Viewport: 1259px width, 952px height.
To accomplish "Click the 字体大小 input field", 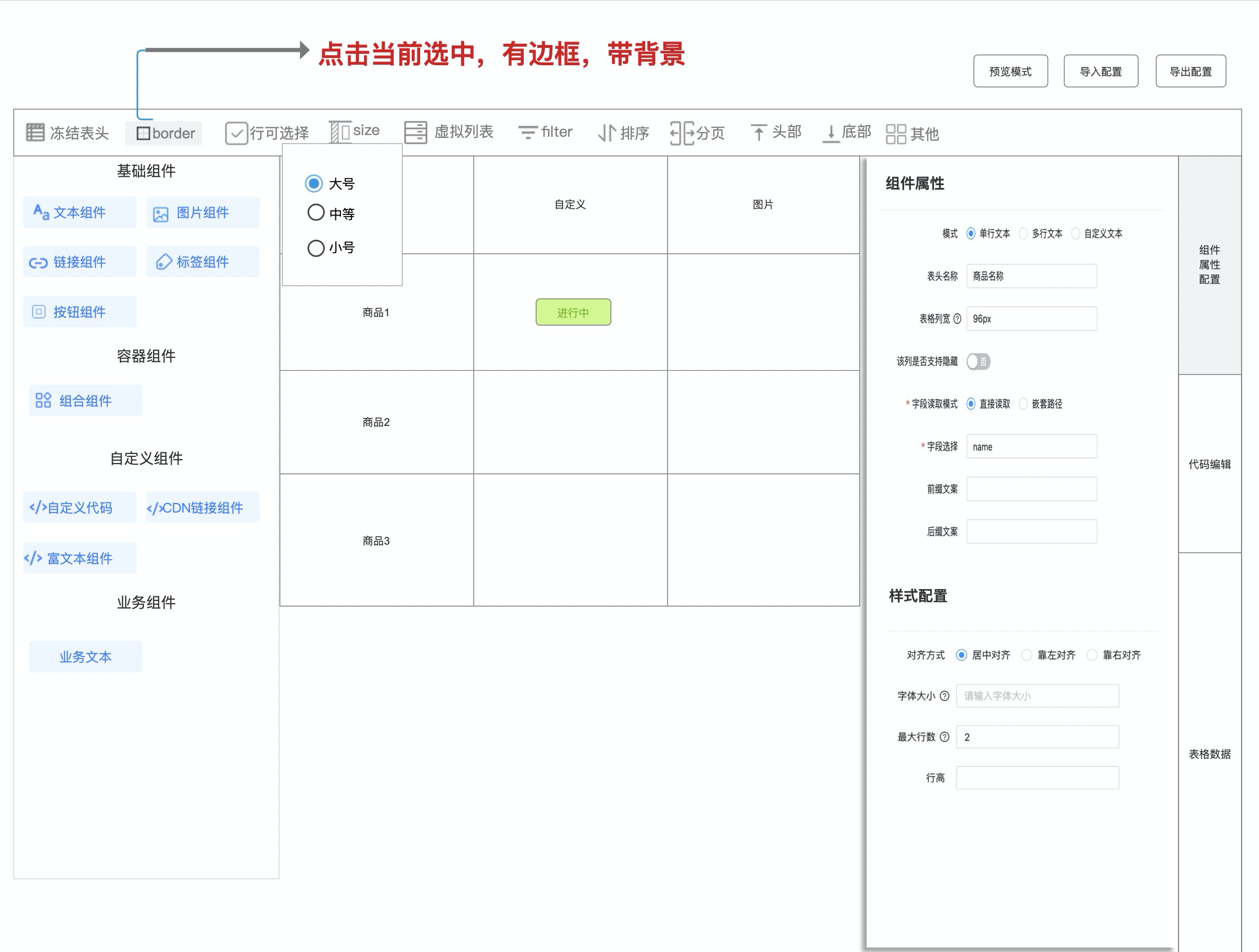I will coord(1037,695).
